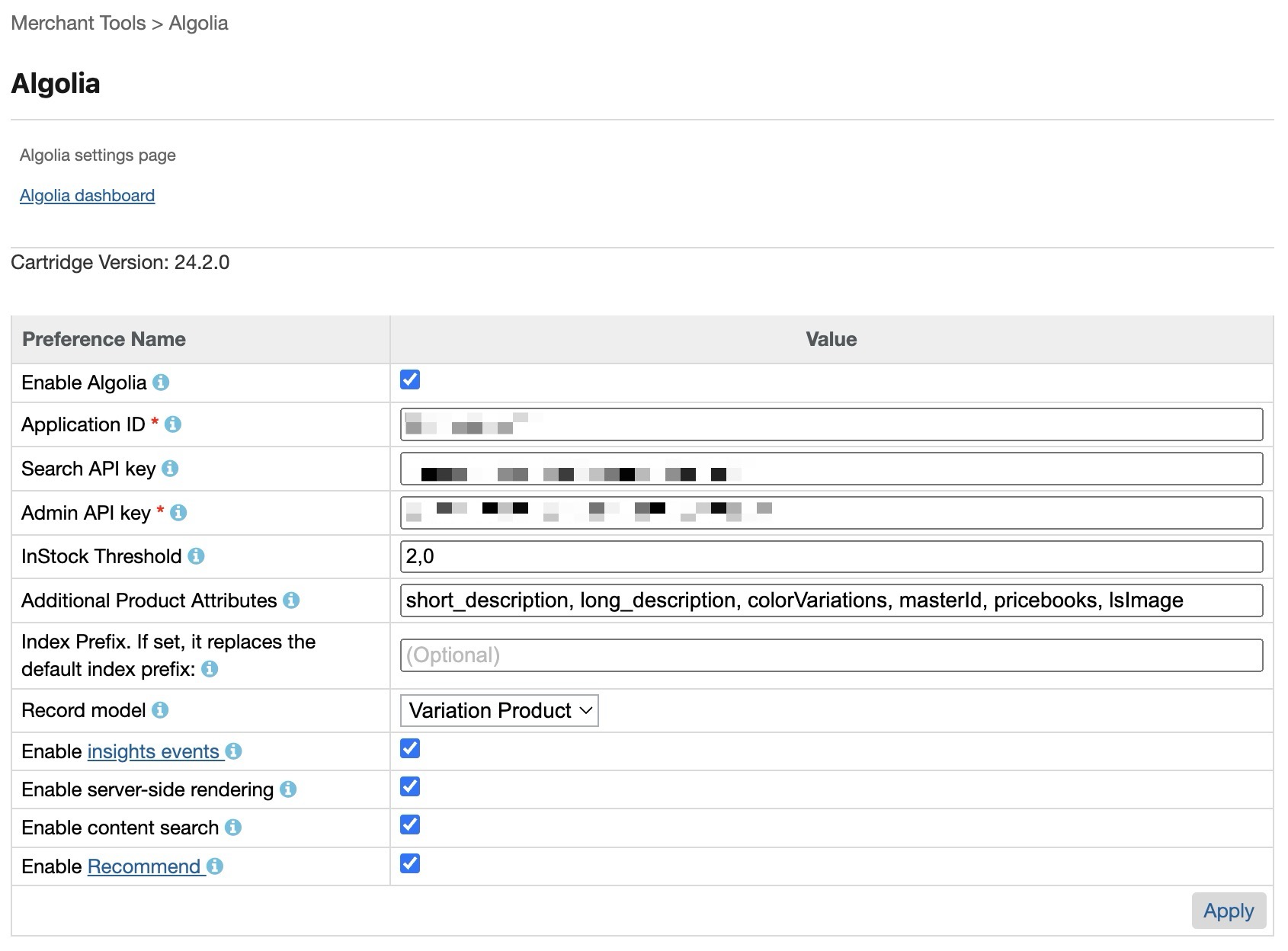Click info icon next to Enable Algolia

click(x=161, y=383)
